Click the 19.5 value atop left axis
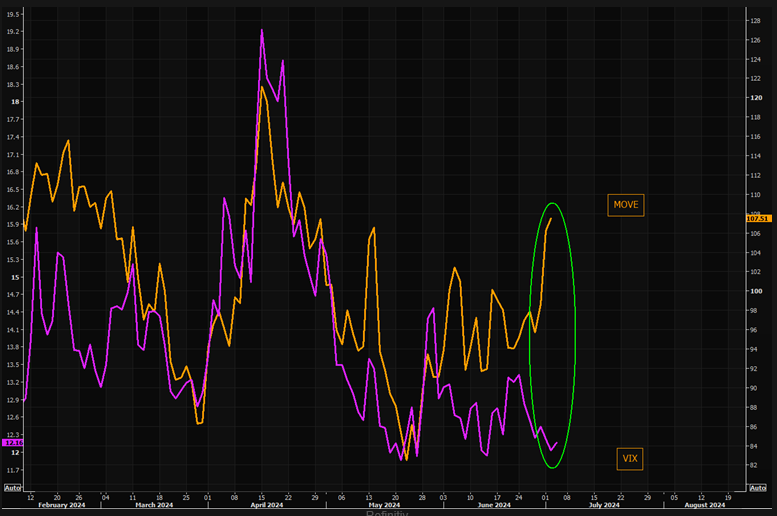Viewport: 777px width, 516px height. click(x=13, y=14)
